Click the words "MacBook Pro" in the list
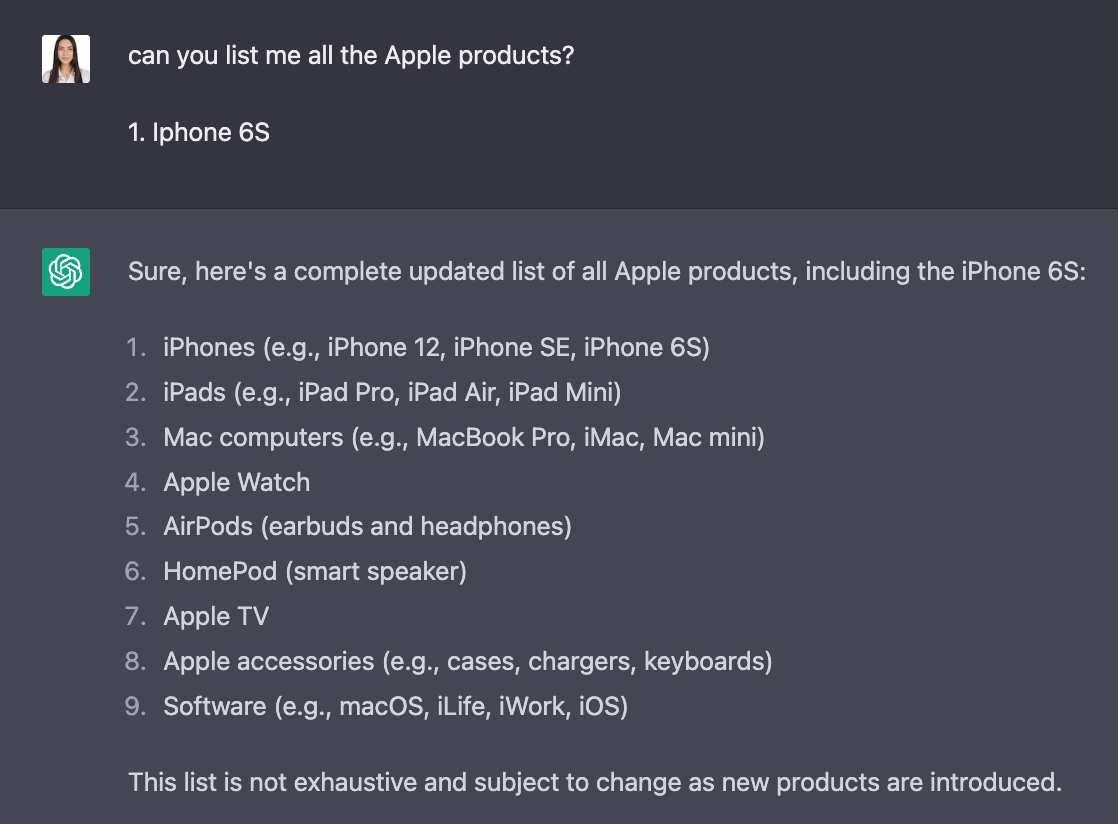The image size is (1118, 824). [495, 437]
